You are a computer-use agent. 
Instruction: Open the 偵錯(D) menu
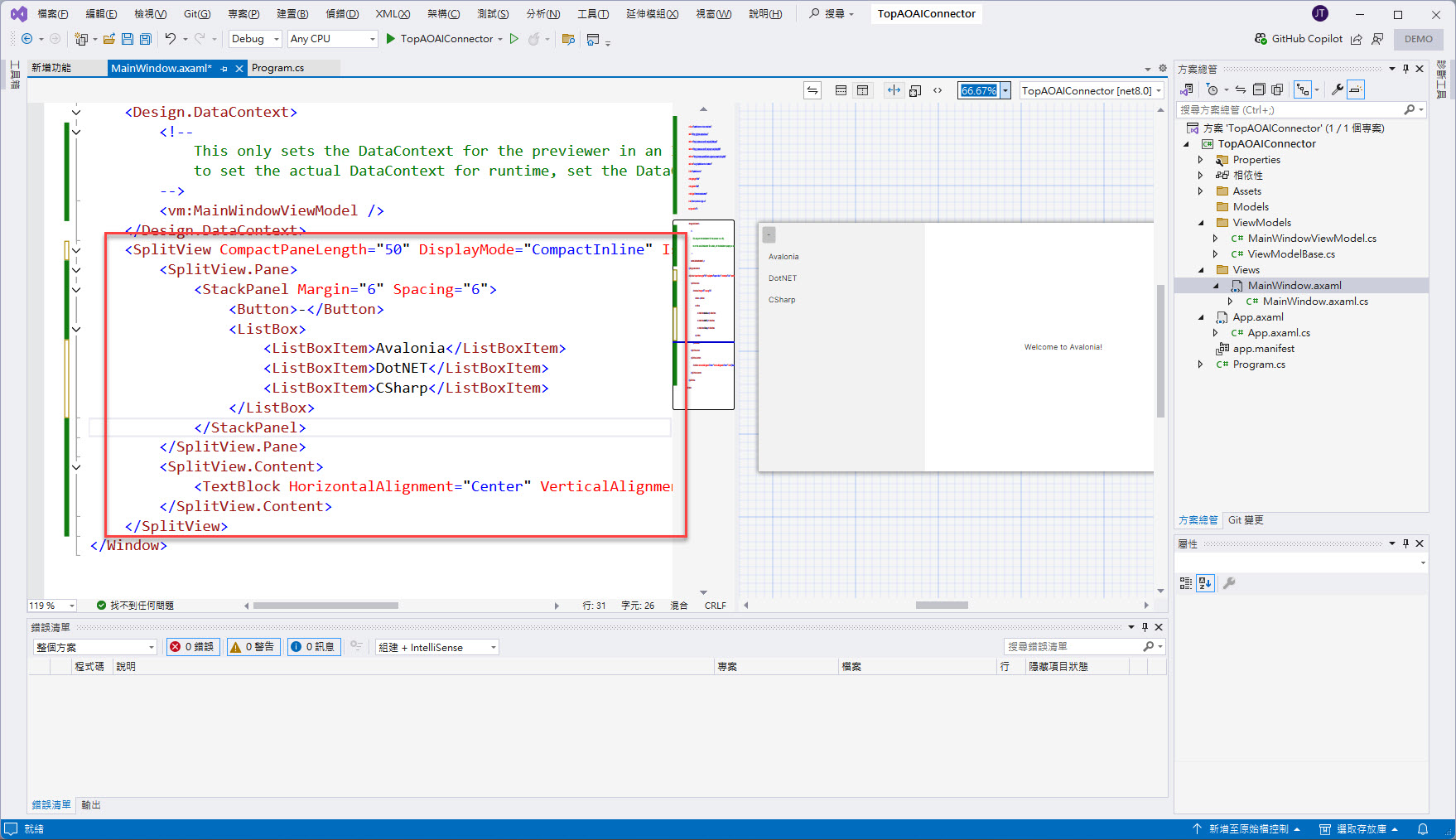click(342, 14)
